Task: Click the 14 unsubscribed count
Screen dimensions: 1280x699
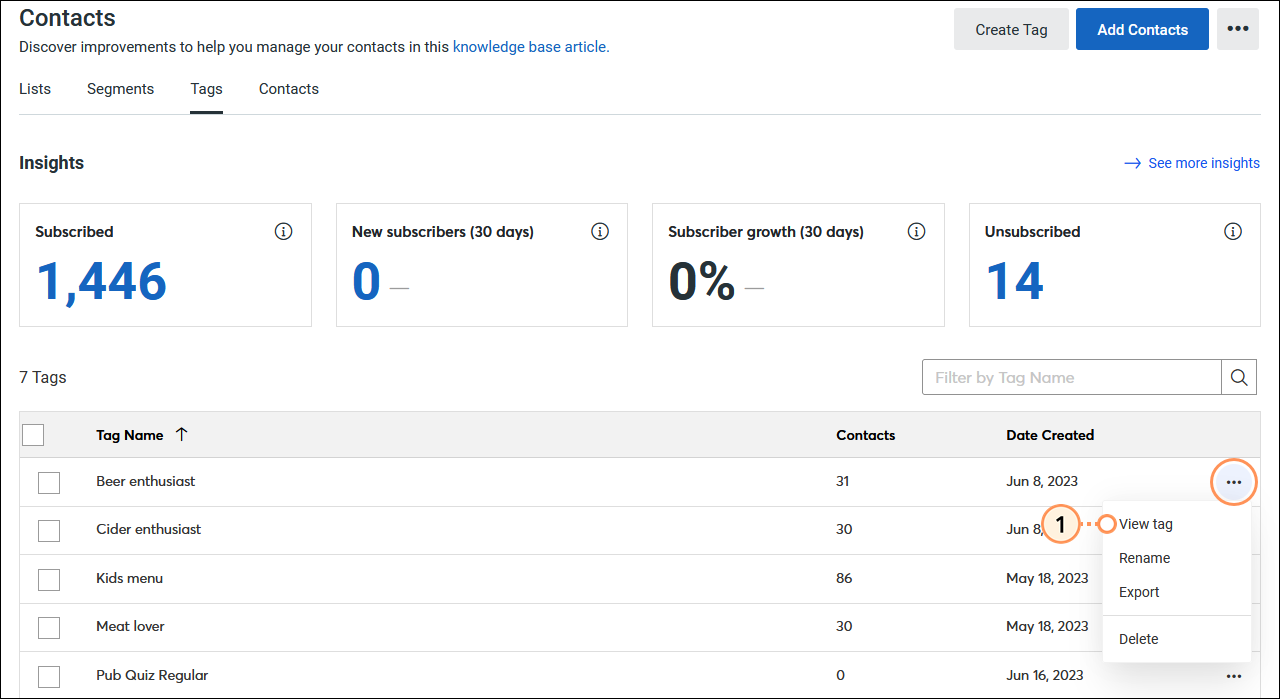Action: [x=1015, y=281]
